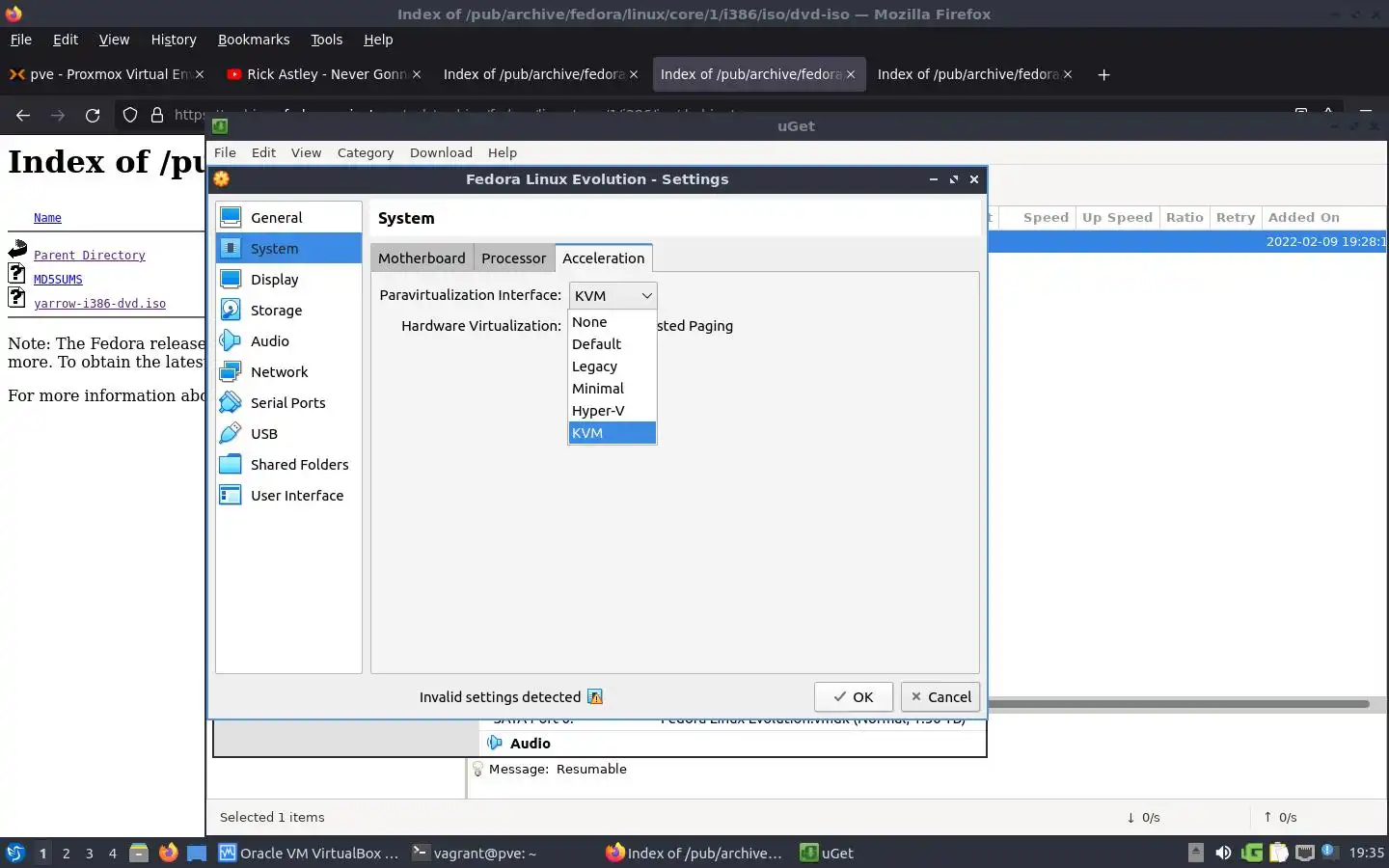
Task: Select the Acceleration tab
Action: click(604, 258)
